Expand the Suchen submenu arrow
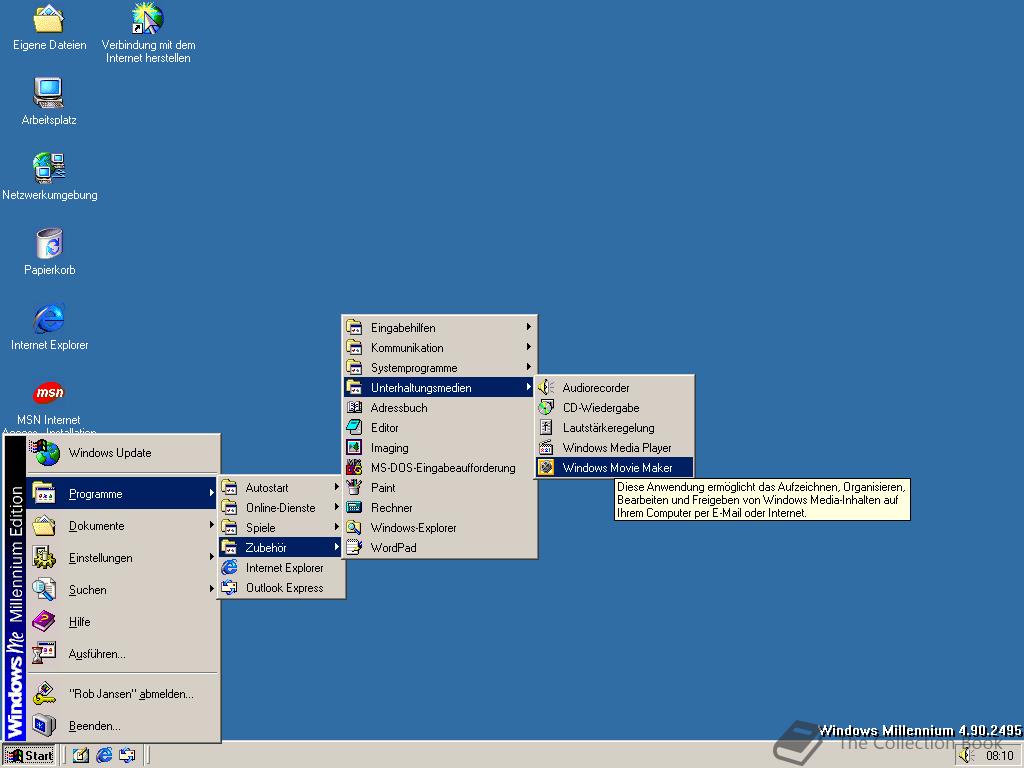The height and width of the screenshot is (768, 1024). coord(212,589)
